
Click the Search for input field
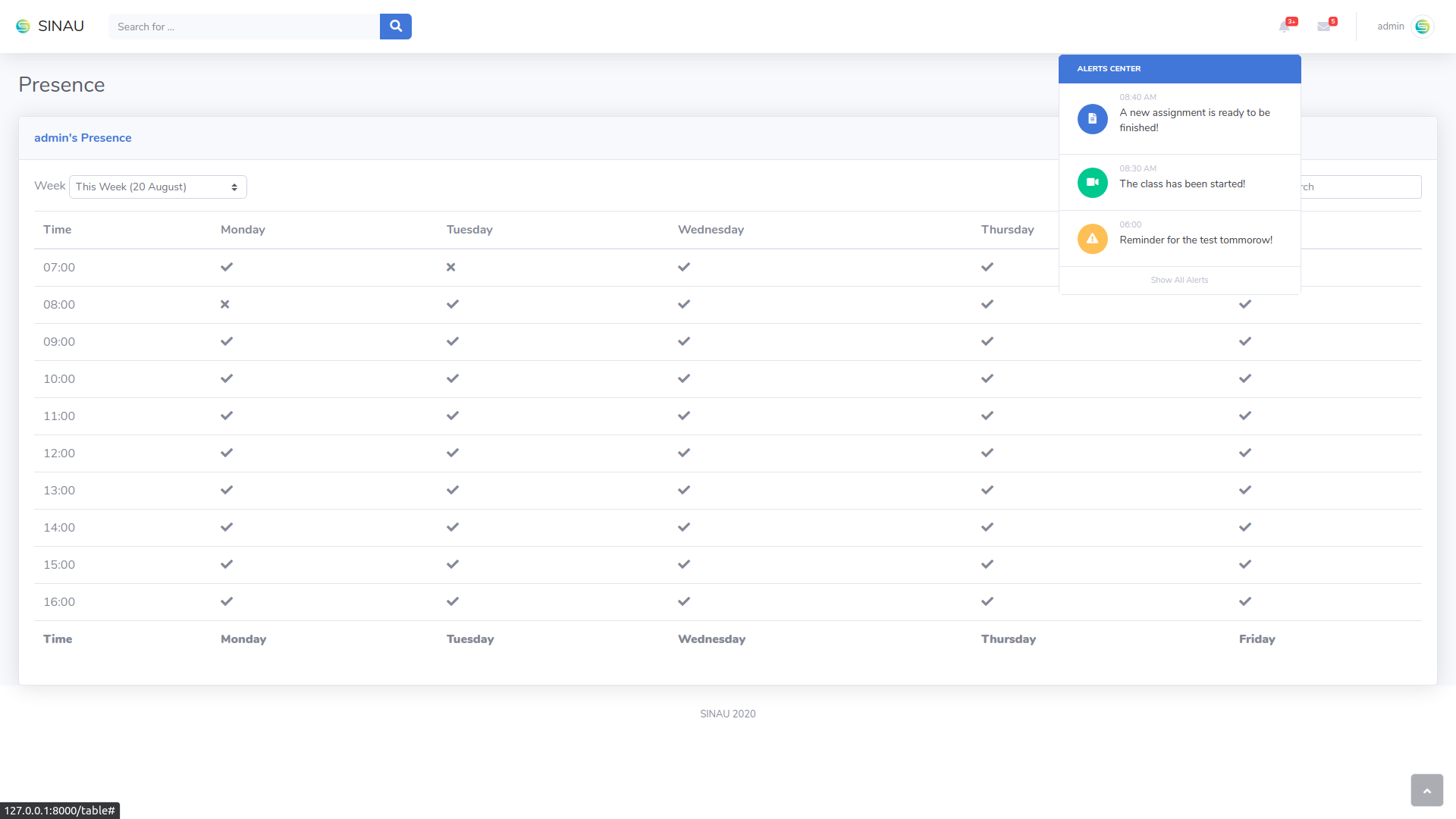click(x=243, y=27)
